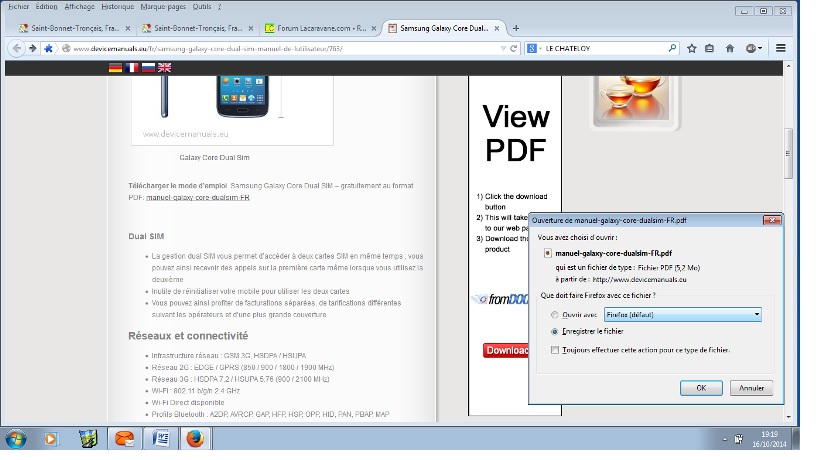The width and height of the screenshot is (819, 460).
Task: Open the Firefox hamburger menu
Action: tap(780, 48)
